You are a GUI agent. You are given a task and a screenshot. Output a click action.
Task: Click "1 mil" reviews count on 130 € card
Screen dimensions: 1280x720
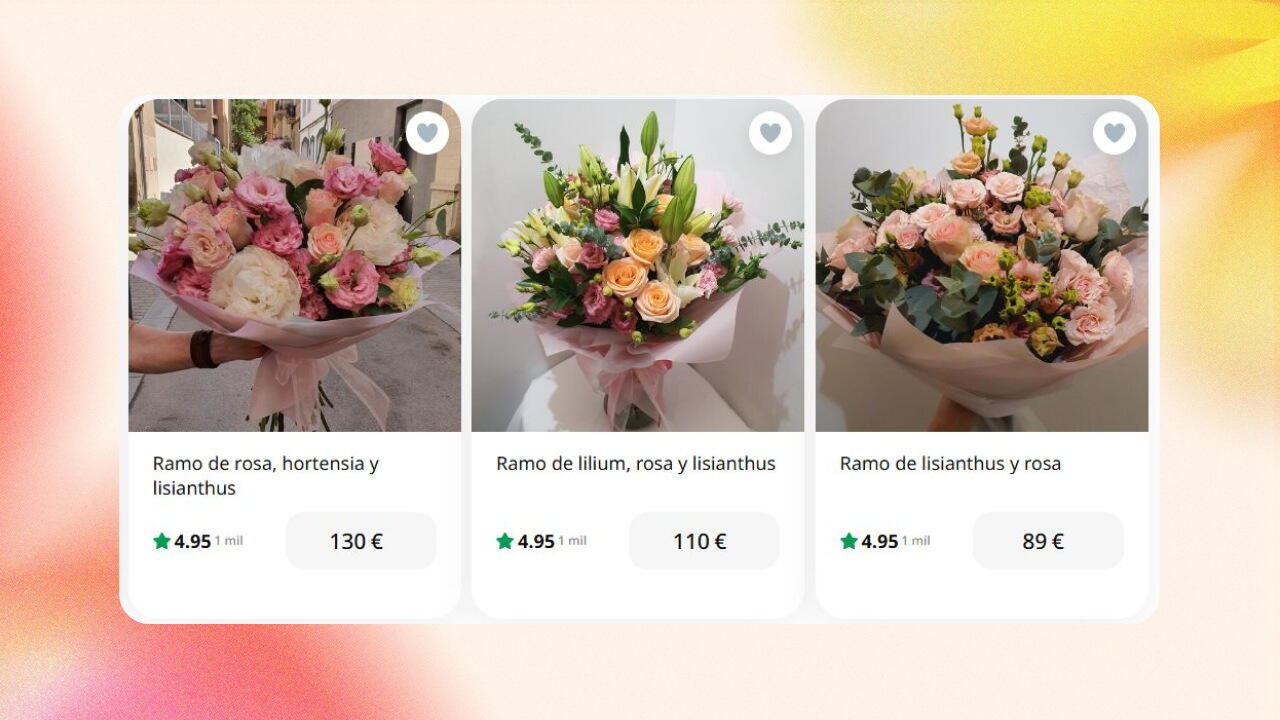229,541
